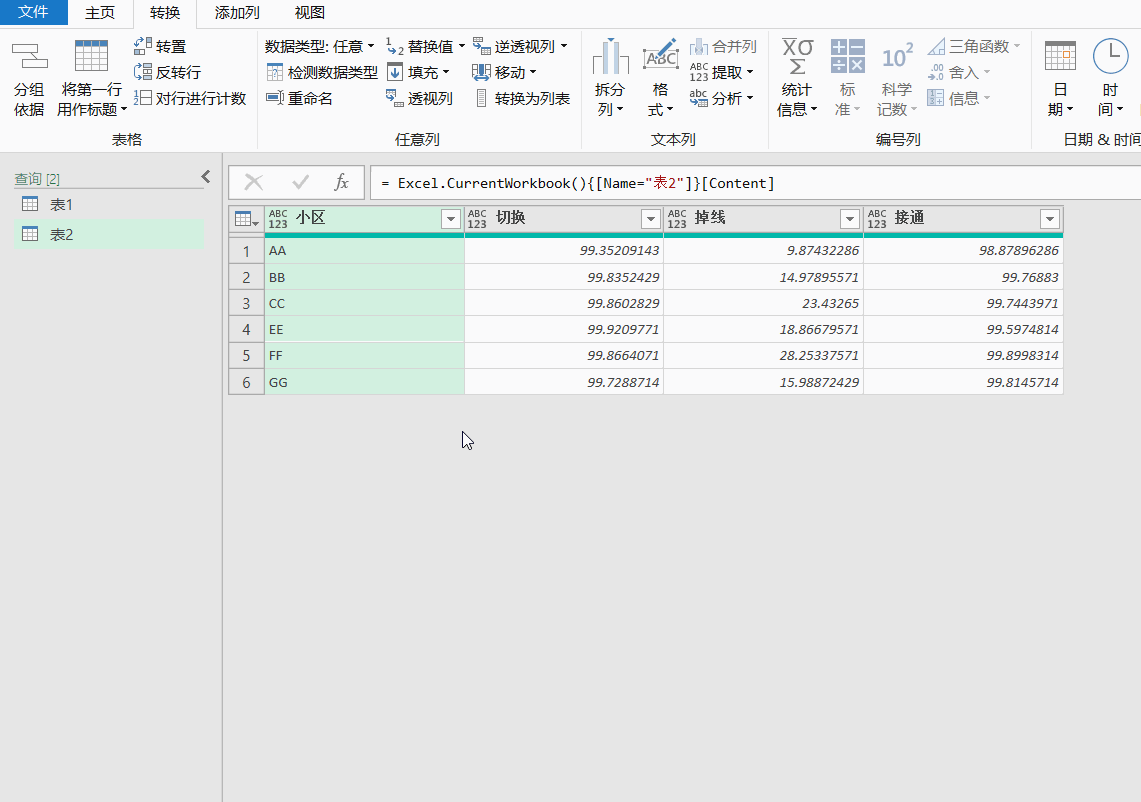Click the table corner menu icon

pos(247,219)
